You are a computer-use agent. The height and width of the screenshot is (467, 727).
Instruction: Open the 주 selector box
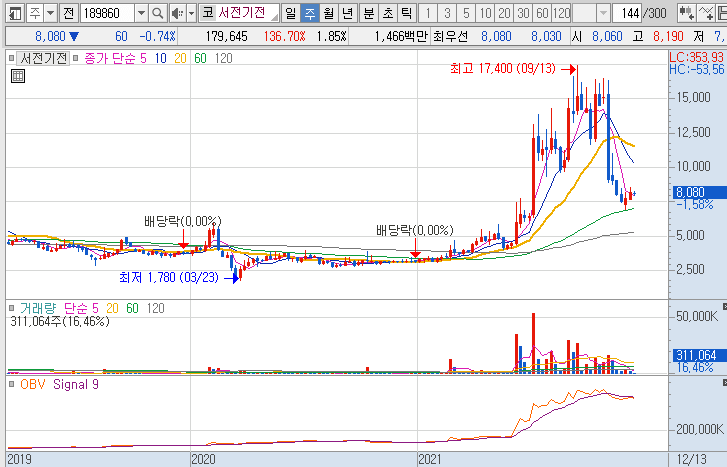click(x=35, y=13)
